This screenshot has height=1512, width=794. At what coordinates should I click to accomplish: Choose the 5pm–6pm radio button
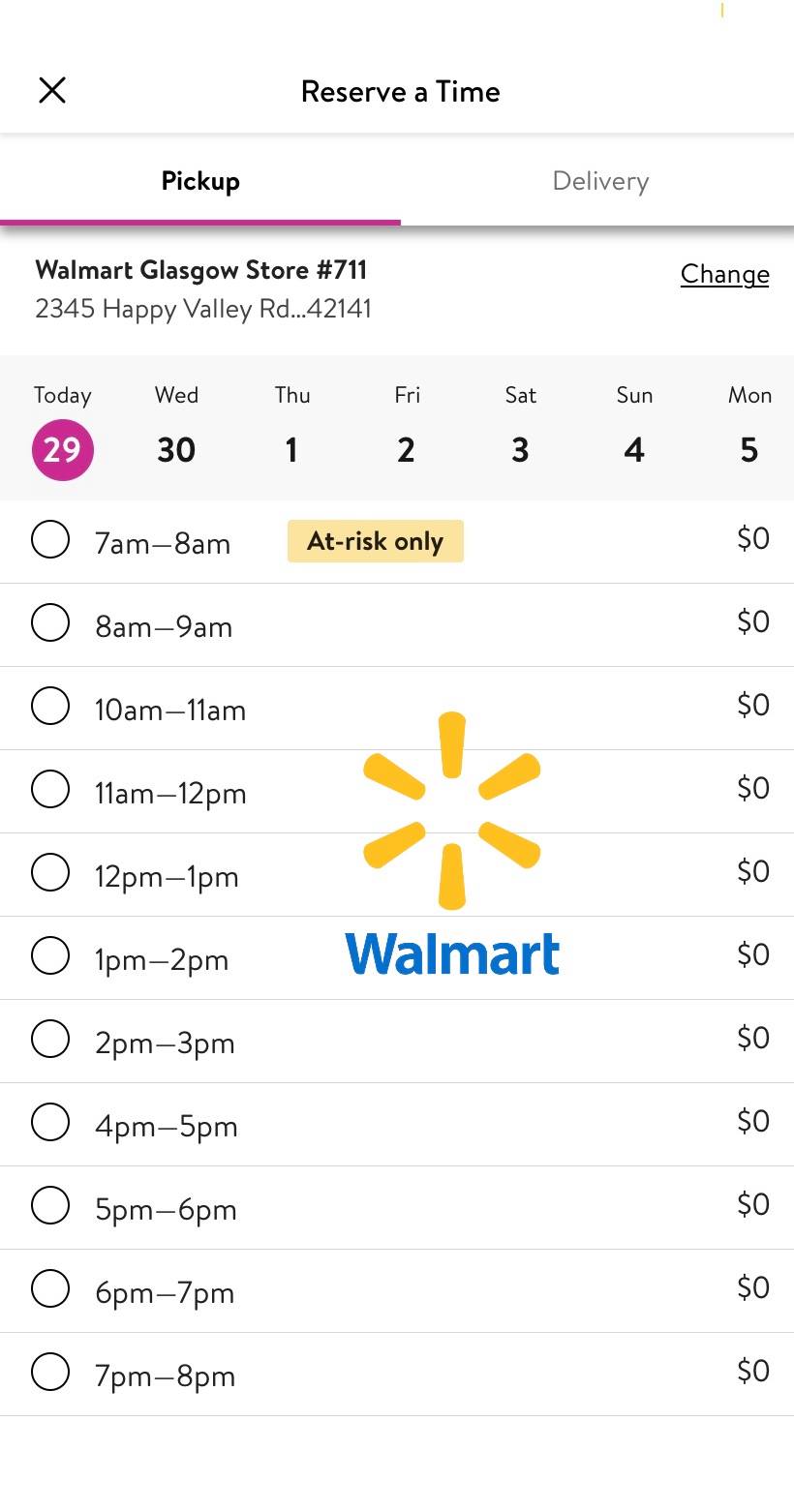tap(50, 1205)
